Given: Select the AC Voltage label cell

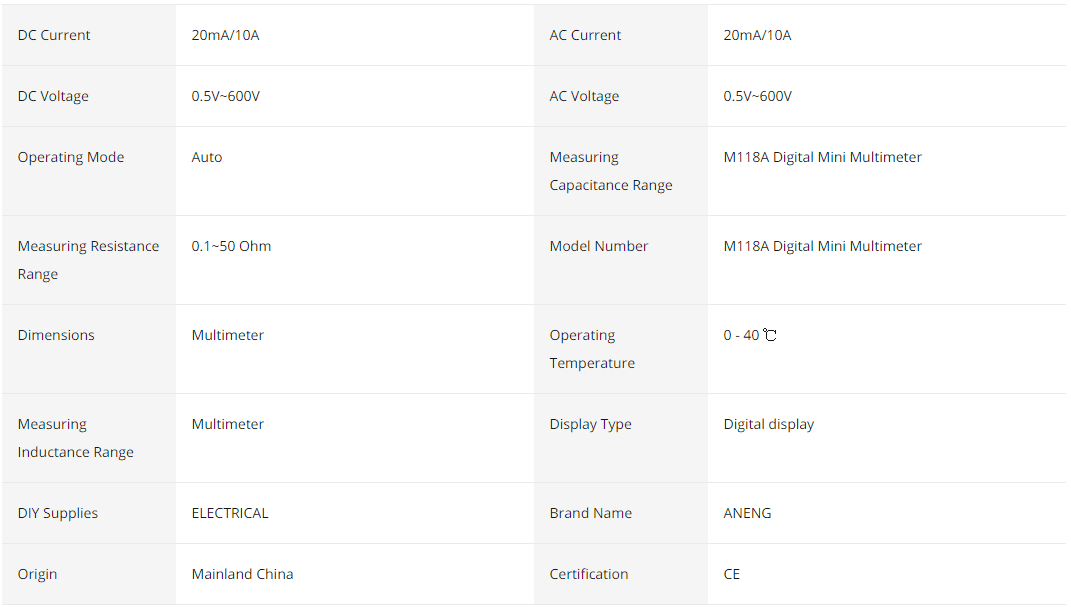Looking at the screenshot, I should 620,96.
